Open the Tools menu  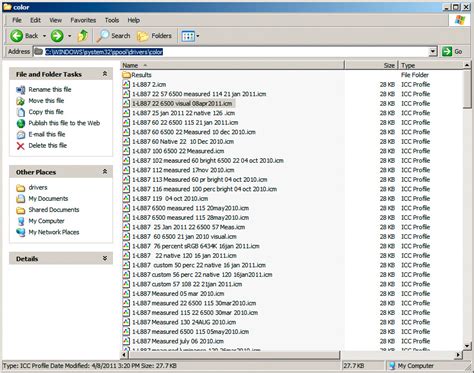112,20
